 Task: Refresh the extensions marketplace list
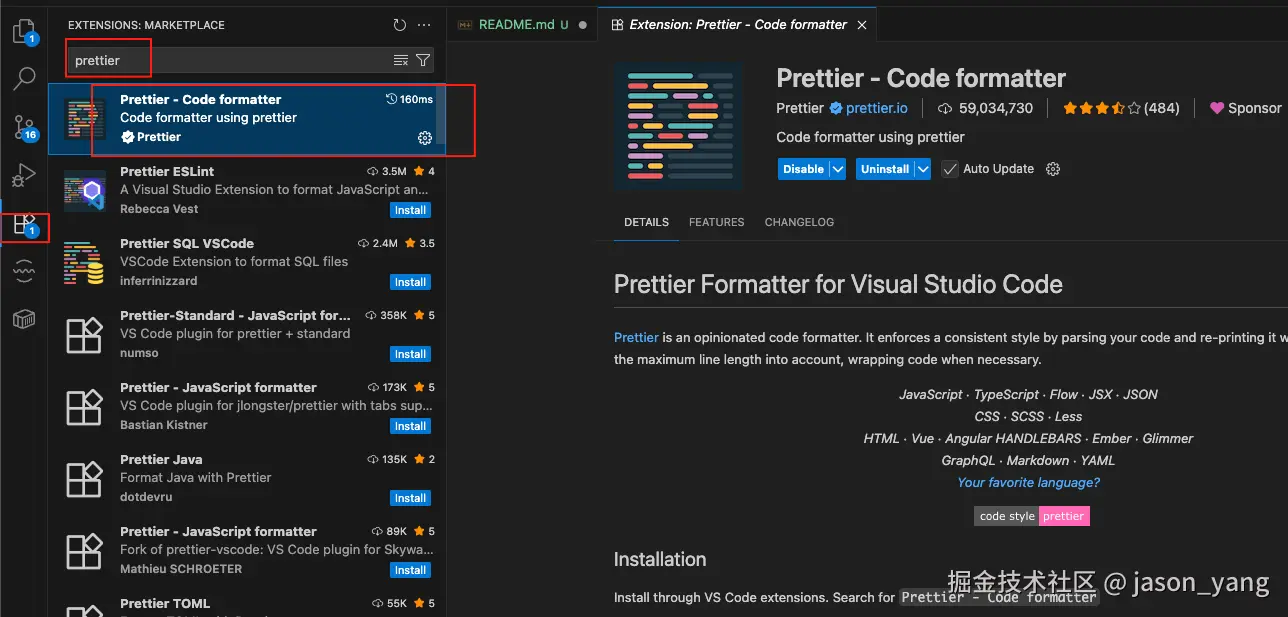click(400, 25)
